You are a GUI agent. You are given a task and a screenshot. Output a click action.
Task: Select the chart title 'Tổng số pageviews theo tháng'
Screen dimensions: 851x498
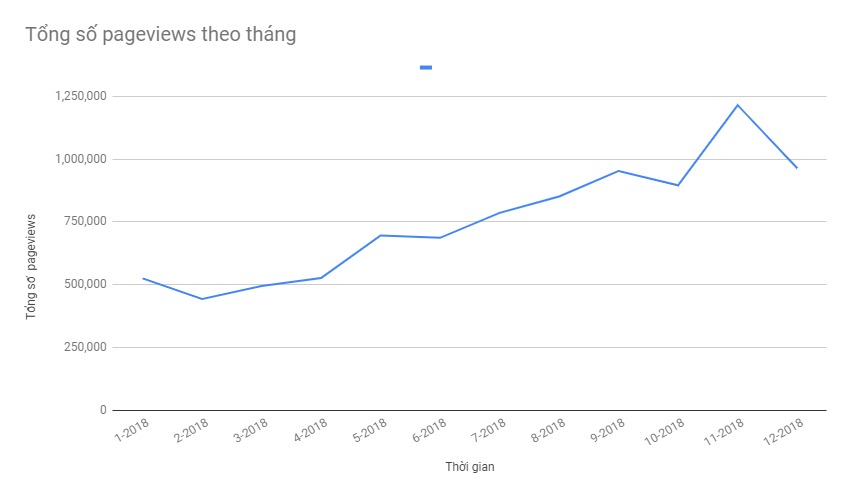click(x=161, y=34)
